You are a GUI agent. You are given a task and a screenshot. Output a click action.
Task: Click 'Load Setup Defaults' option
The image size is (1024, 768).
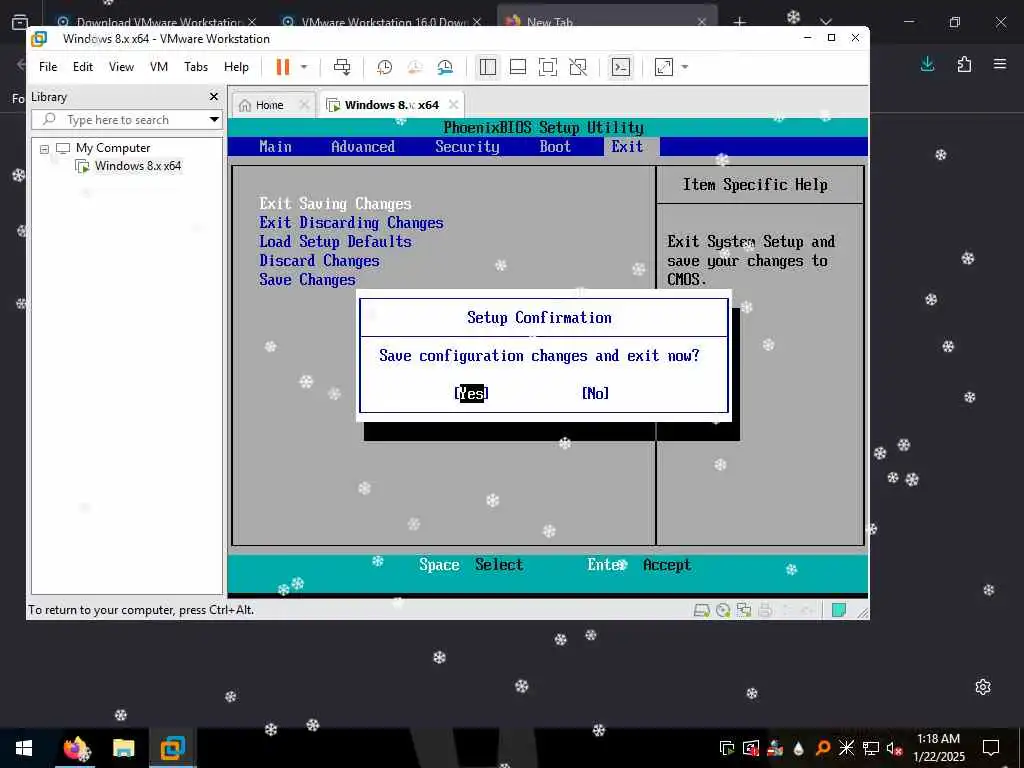(x=335, y=242)
